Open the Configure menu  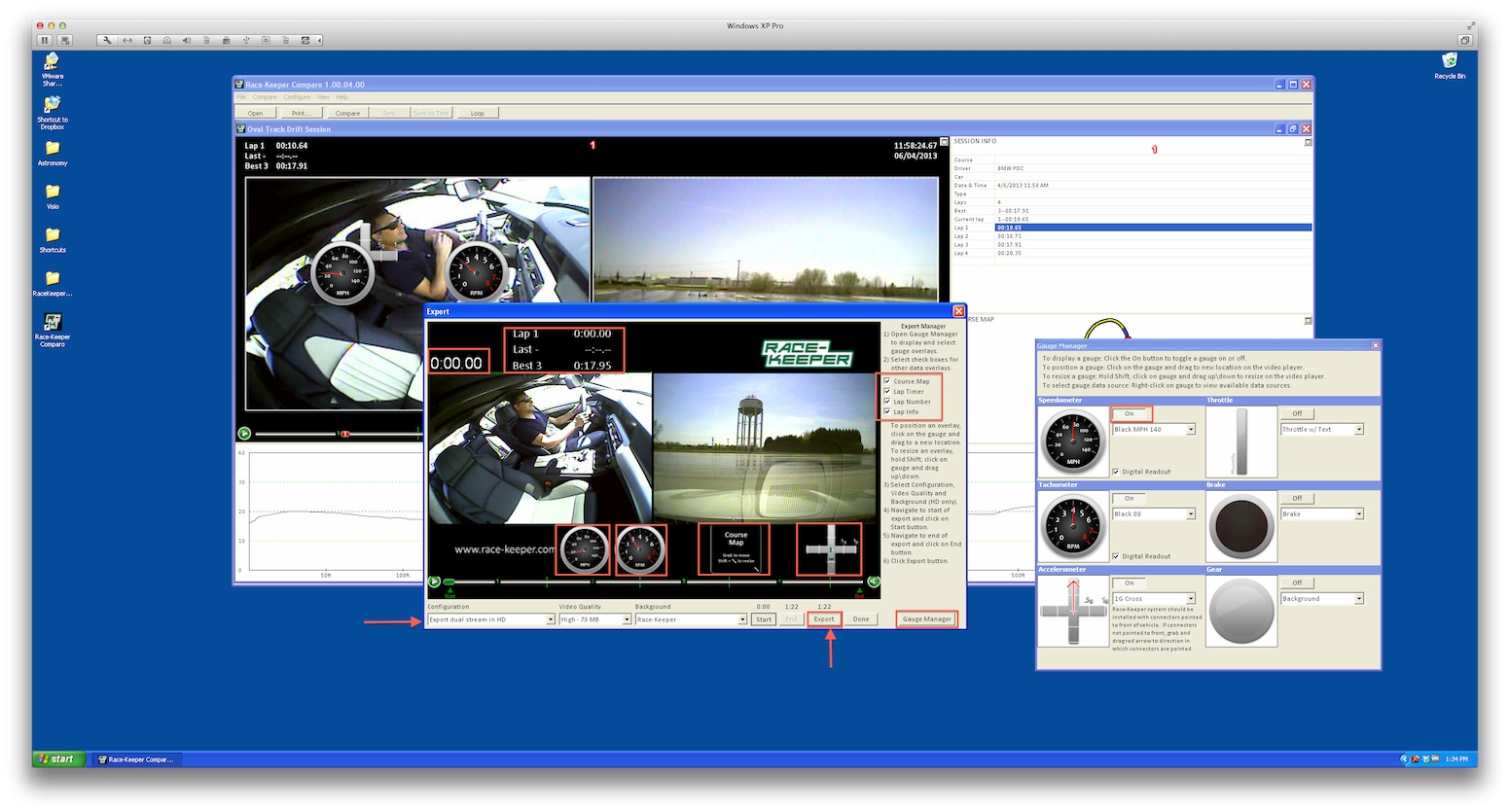(297, 97)
